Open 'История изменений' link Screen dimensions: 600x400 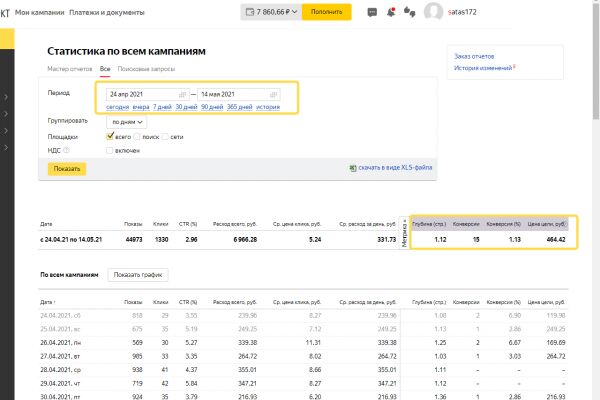point(483,68)
